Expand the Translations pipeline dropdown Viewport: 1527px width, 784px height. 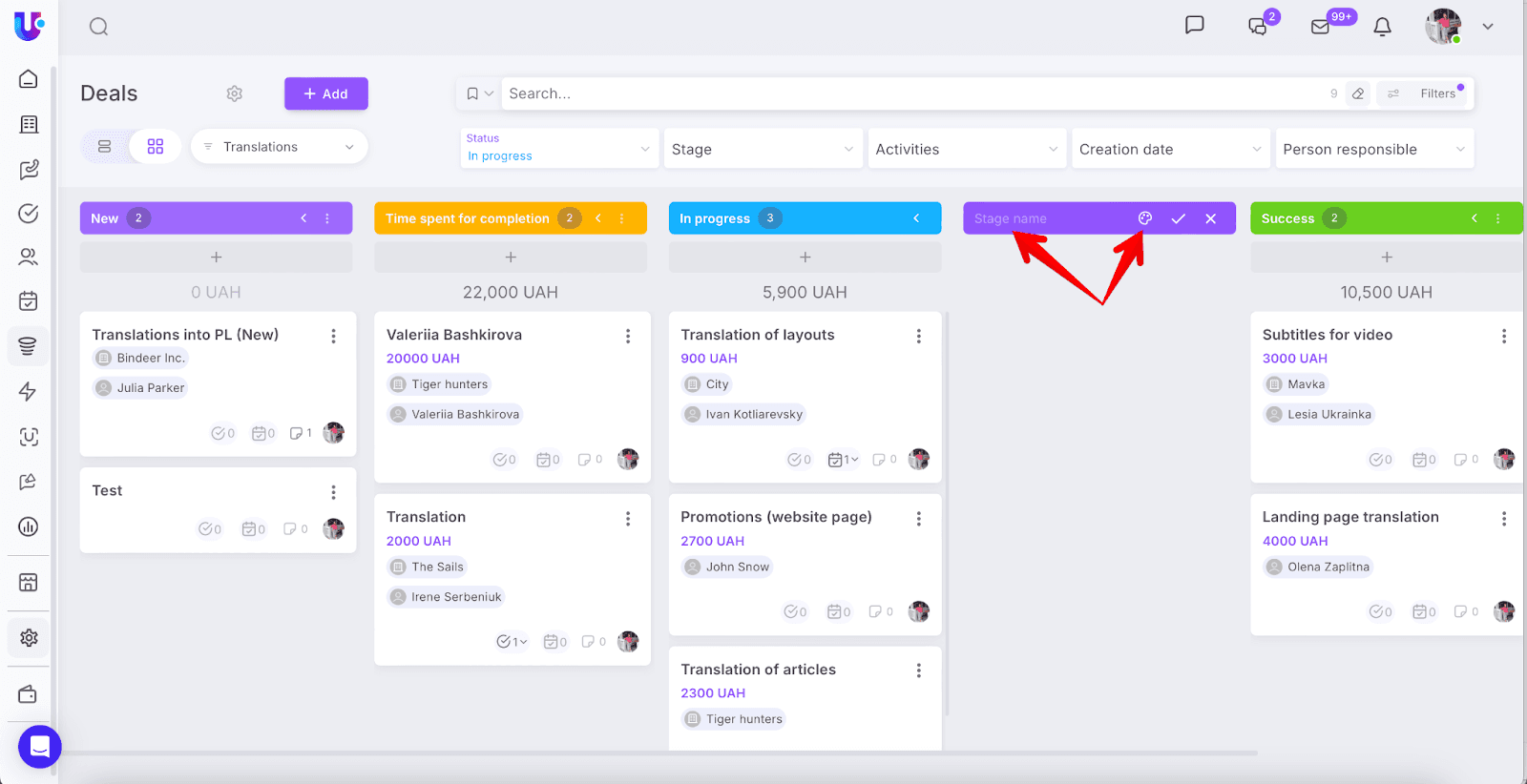(x=280, y=147)
